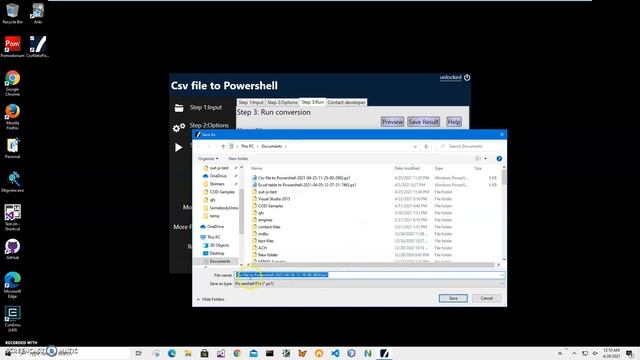640x360 pixels.
Task: Select the ACH folder in the list
Action: [x=262, y=248]
